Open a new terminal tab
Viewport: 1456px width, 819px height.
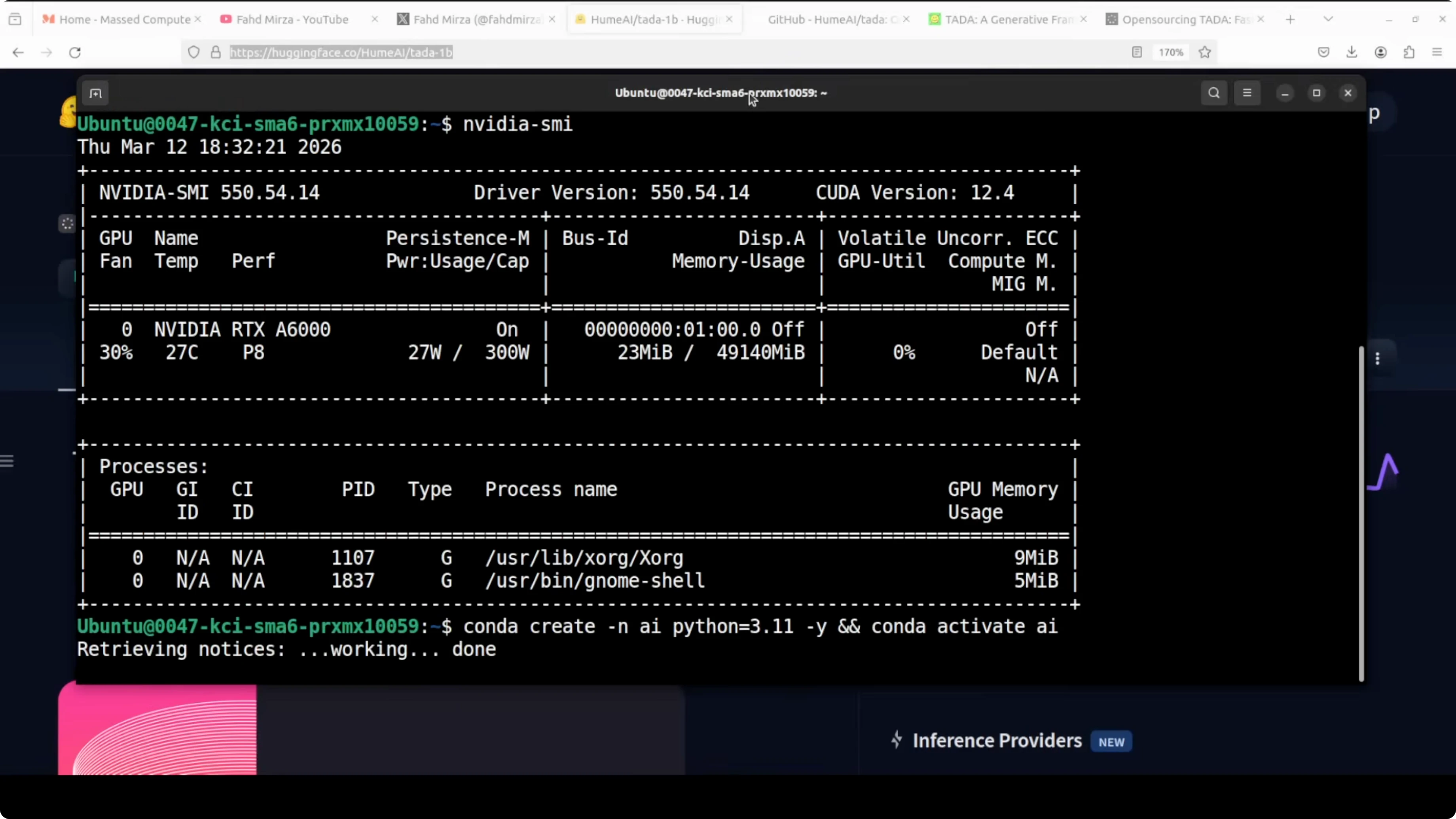pos(95,93)
